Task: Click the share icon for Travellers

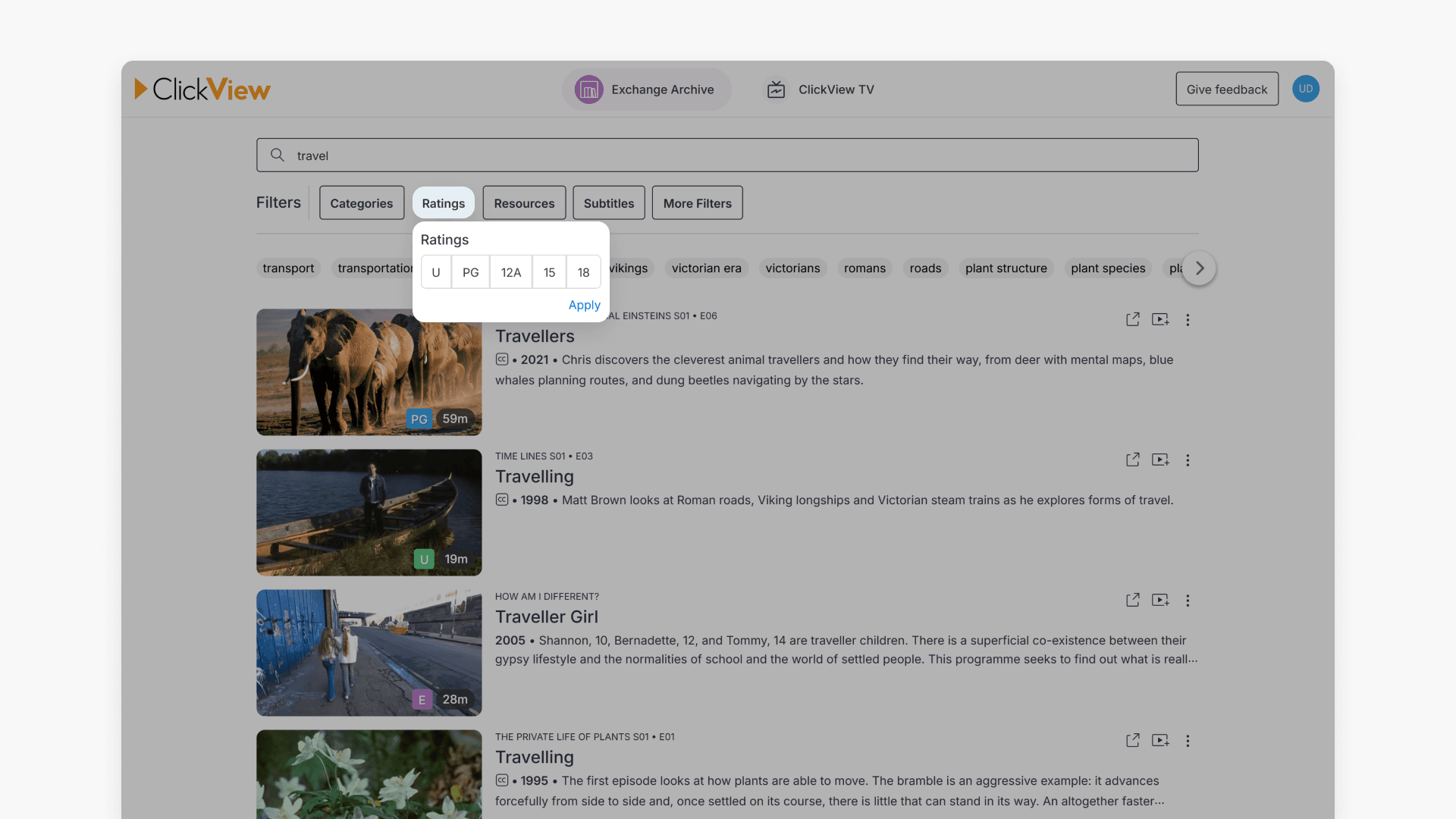Action: click(x=1132, y=319)
